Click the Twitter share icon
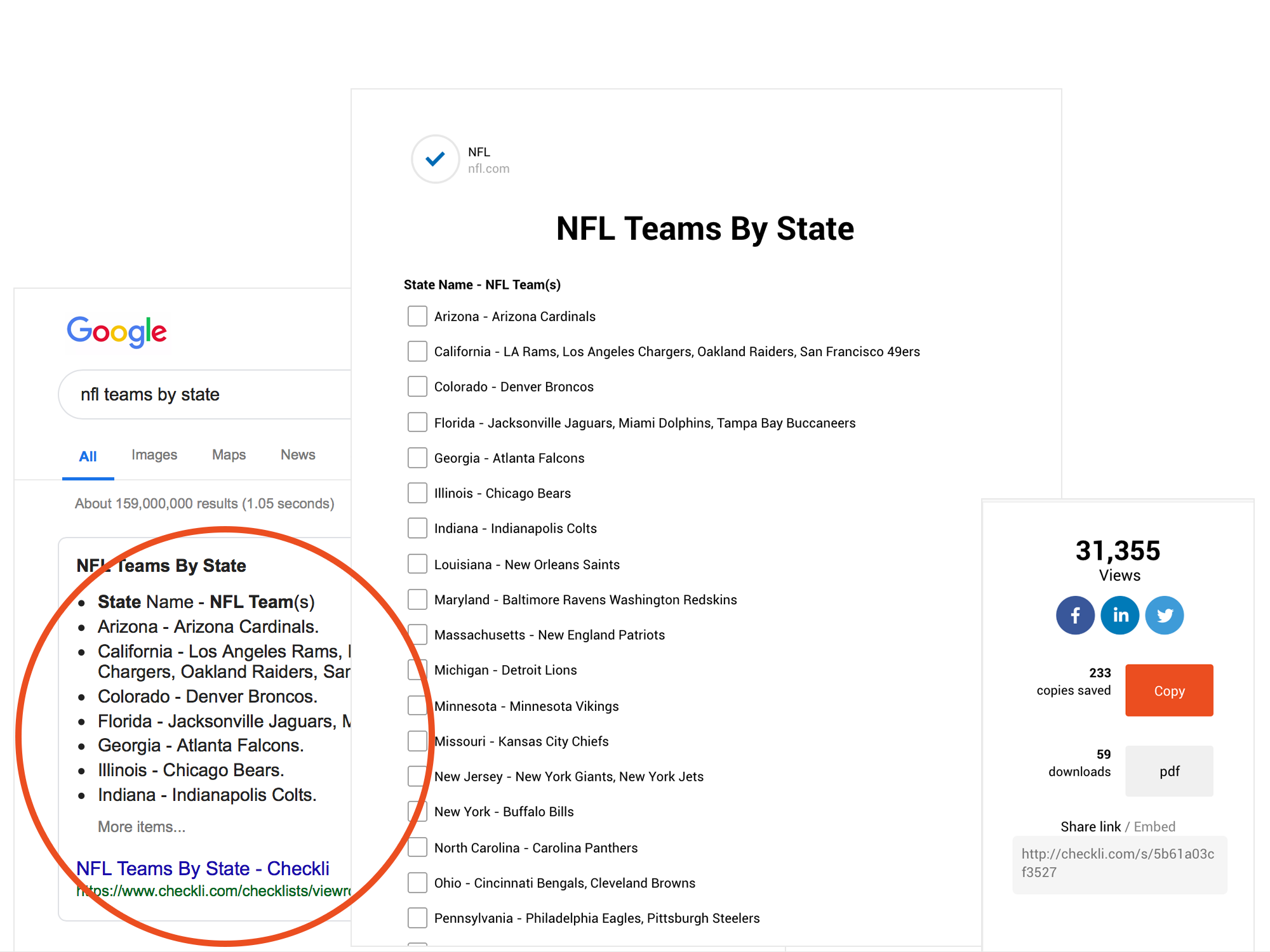 pos(1165,615)
